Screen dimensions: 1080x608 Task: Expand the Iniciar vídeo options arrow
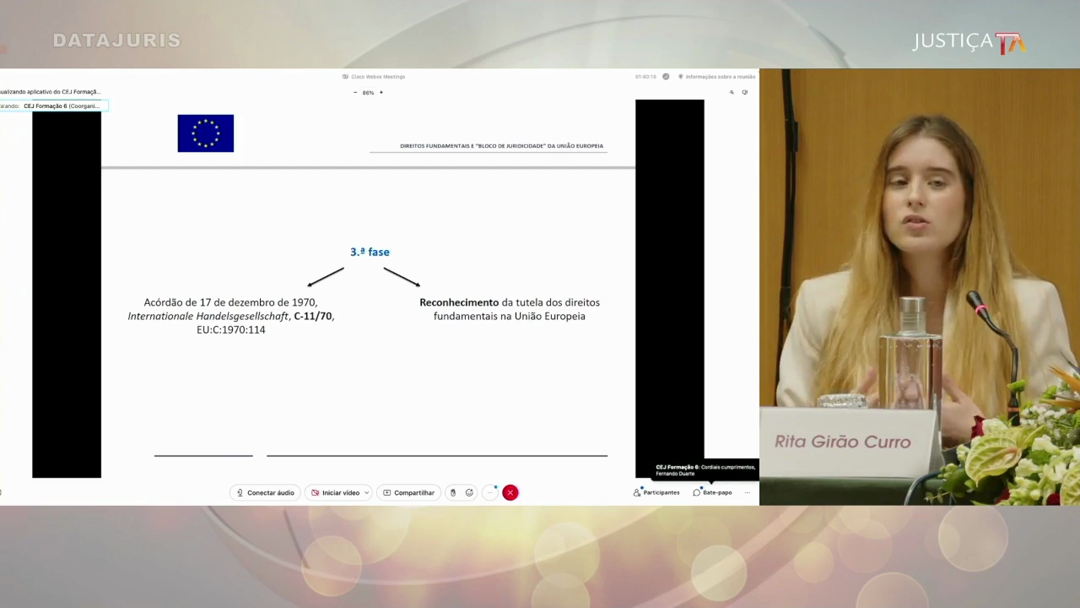(367, 493)
